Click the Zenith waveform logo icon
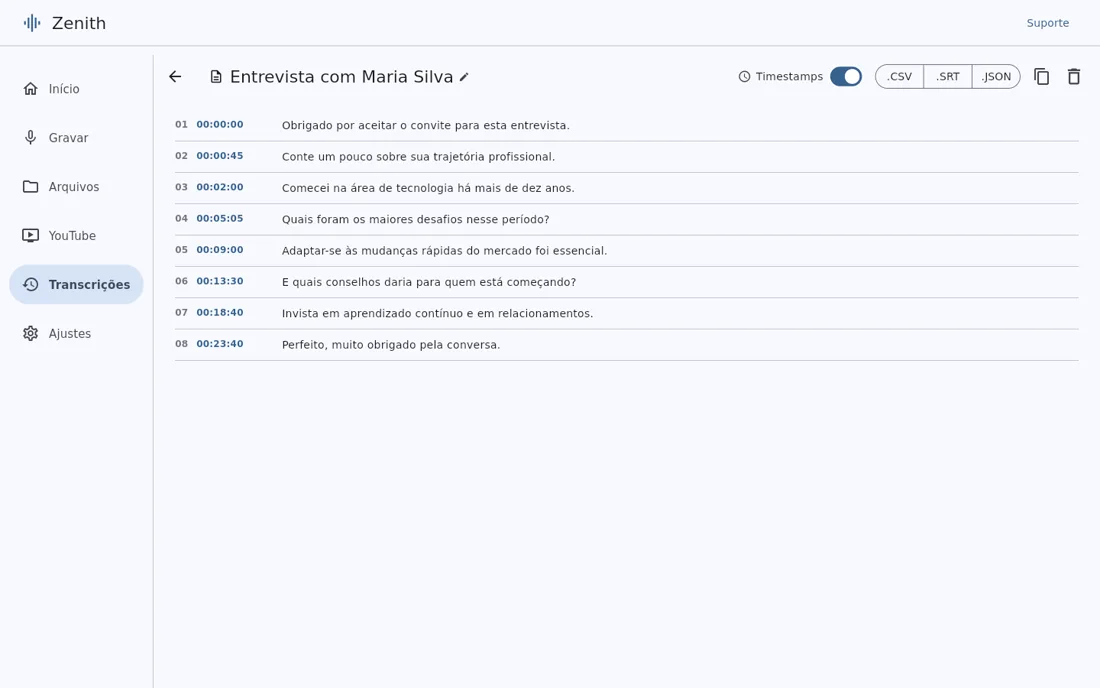 click(x=32, y=23)
